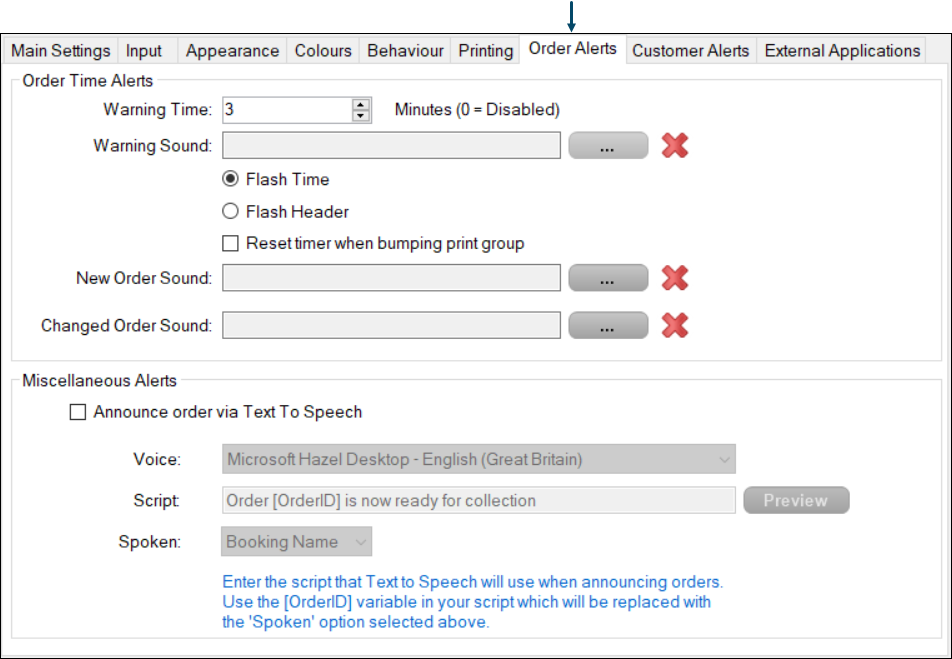Click the Warning Time value field

coord(286,110)
